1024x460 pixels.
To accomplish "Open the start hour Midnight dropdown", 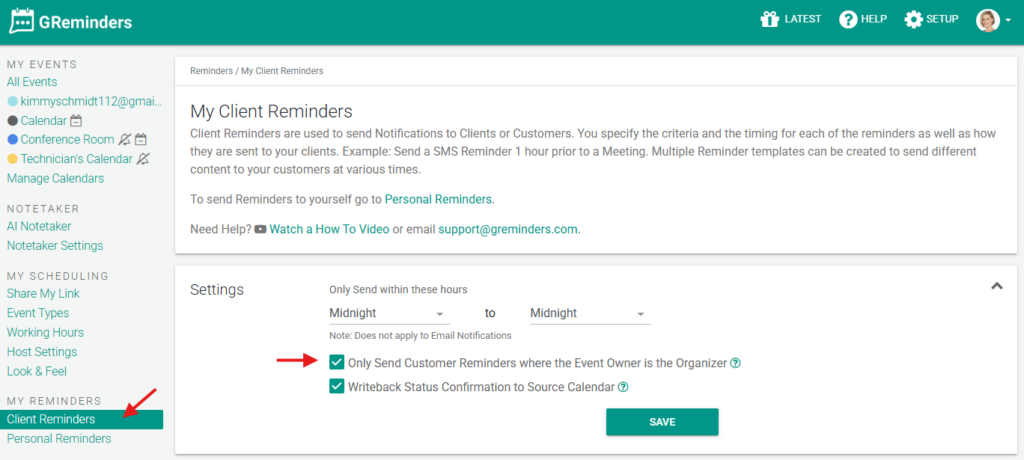I will tap(389, 314).
